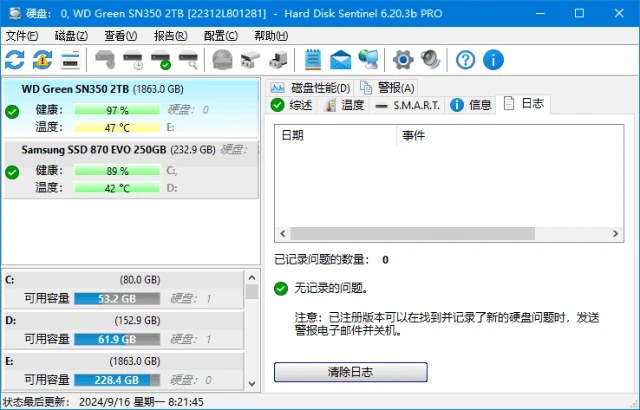
Task: Click the blue info circle toolbar icon
Action: [493, 59]
